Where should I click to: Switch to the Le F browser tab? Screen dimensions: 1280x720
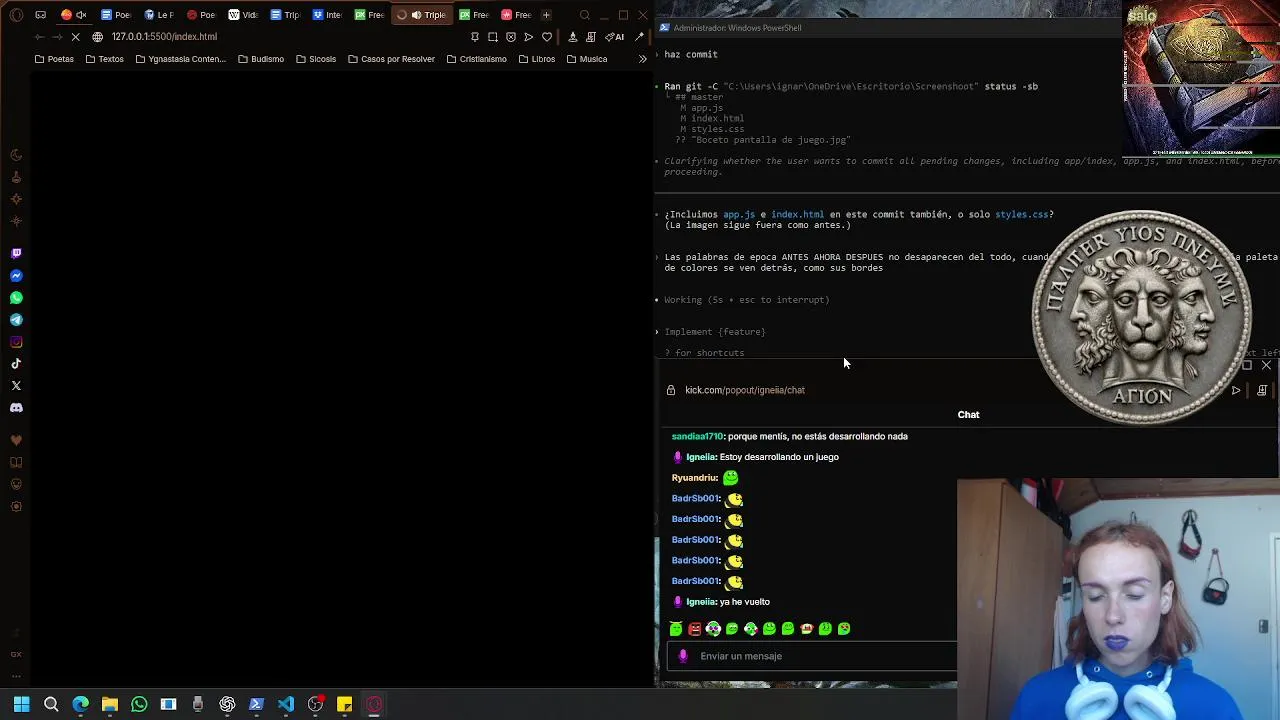pos(158,15)
